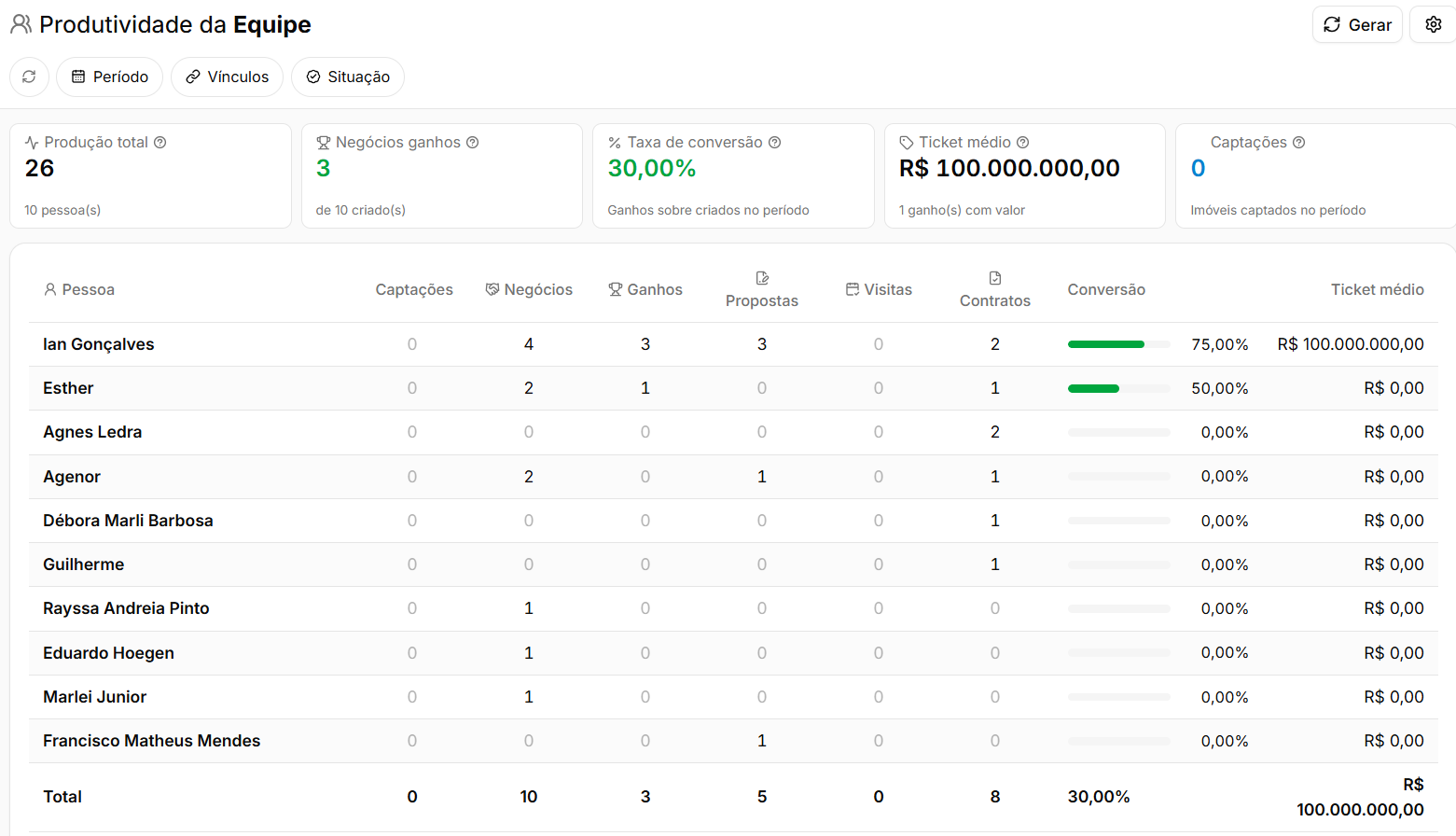Click the 75,00% conversion value
Image resolution: width=1456 pixels, height=836 pixels.
[1220, 344]
